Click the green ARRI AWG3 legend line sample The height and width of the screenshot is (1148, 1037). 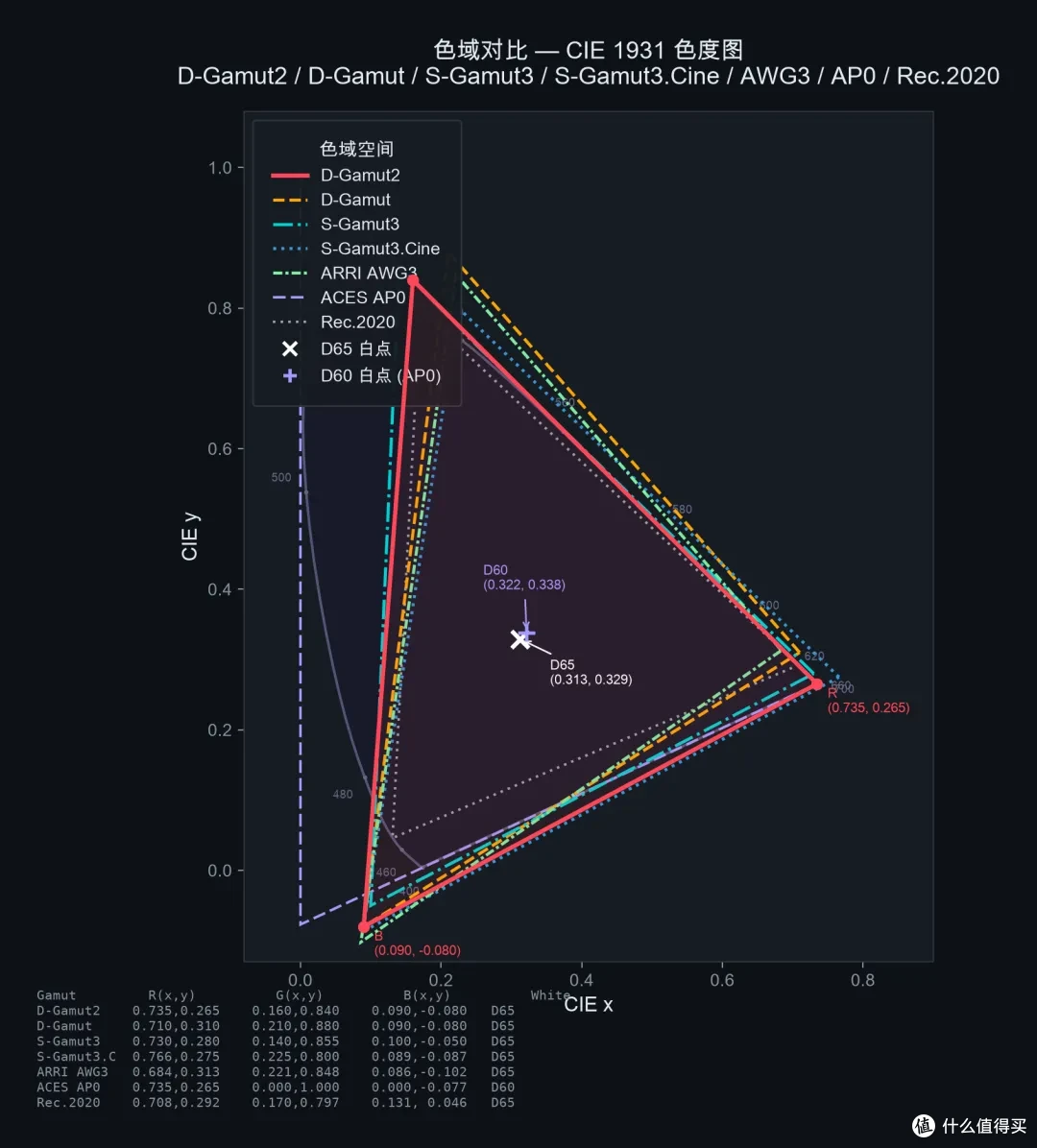[x=290, y=274]
